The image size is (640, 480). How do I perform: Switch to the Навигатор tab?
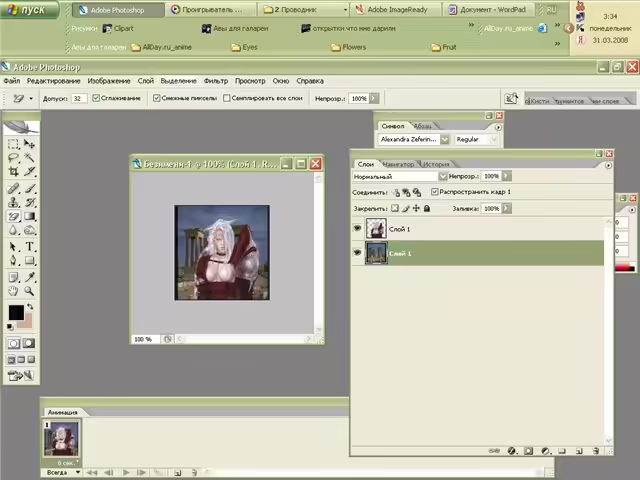398,164
